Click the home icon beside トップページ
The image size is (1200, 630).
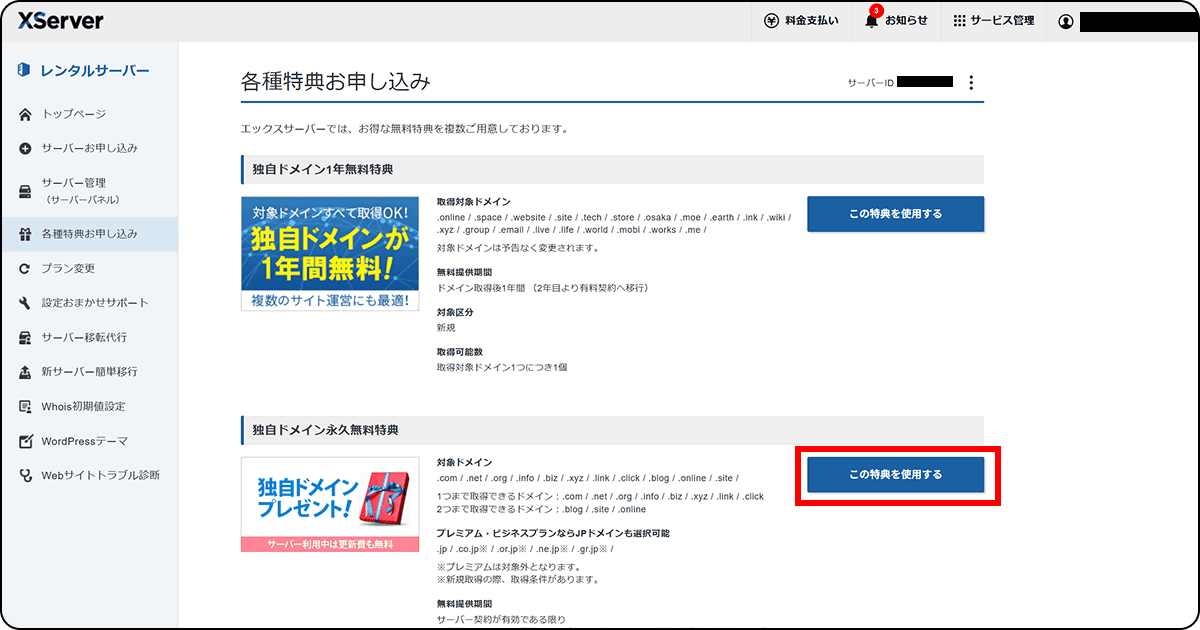[26, 114]
